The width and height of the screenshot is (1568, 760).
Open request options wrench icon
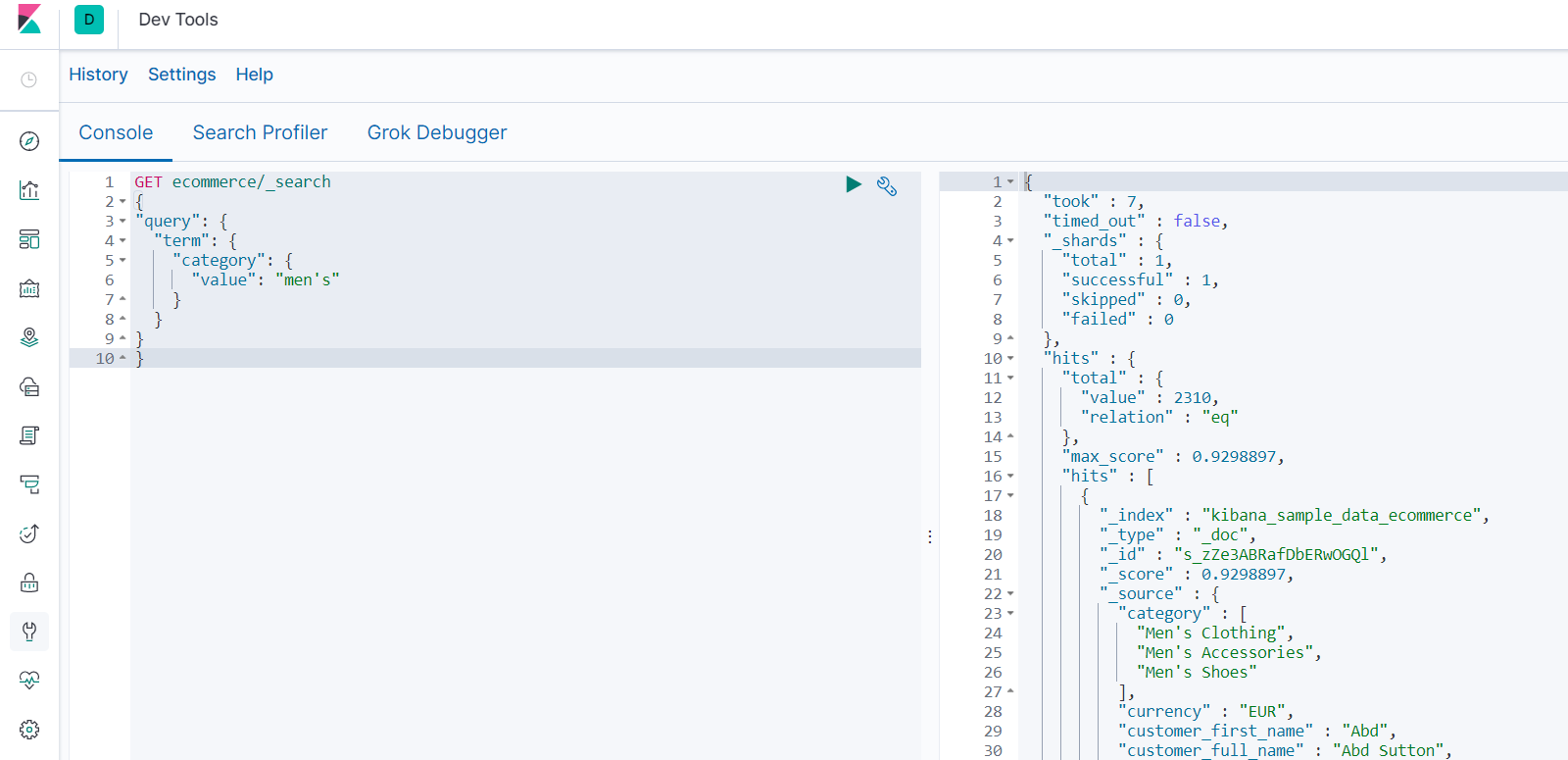click(x=887, y=186)
